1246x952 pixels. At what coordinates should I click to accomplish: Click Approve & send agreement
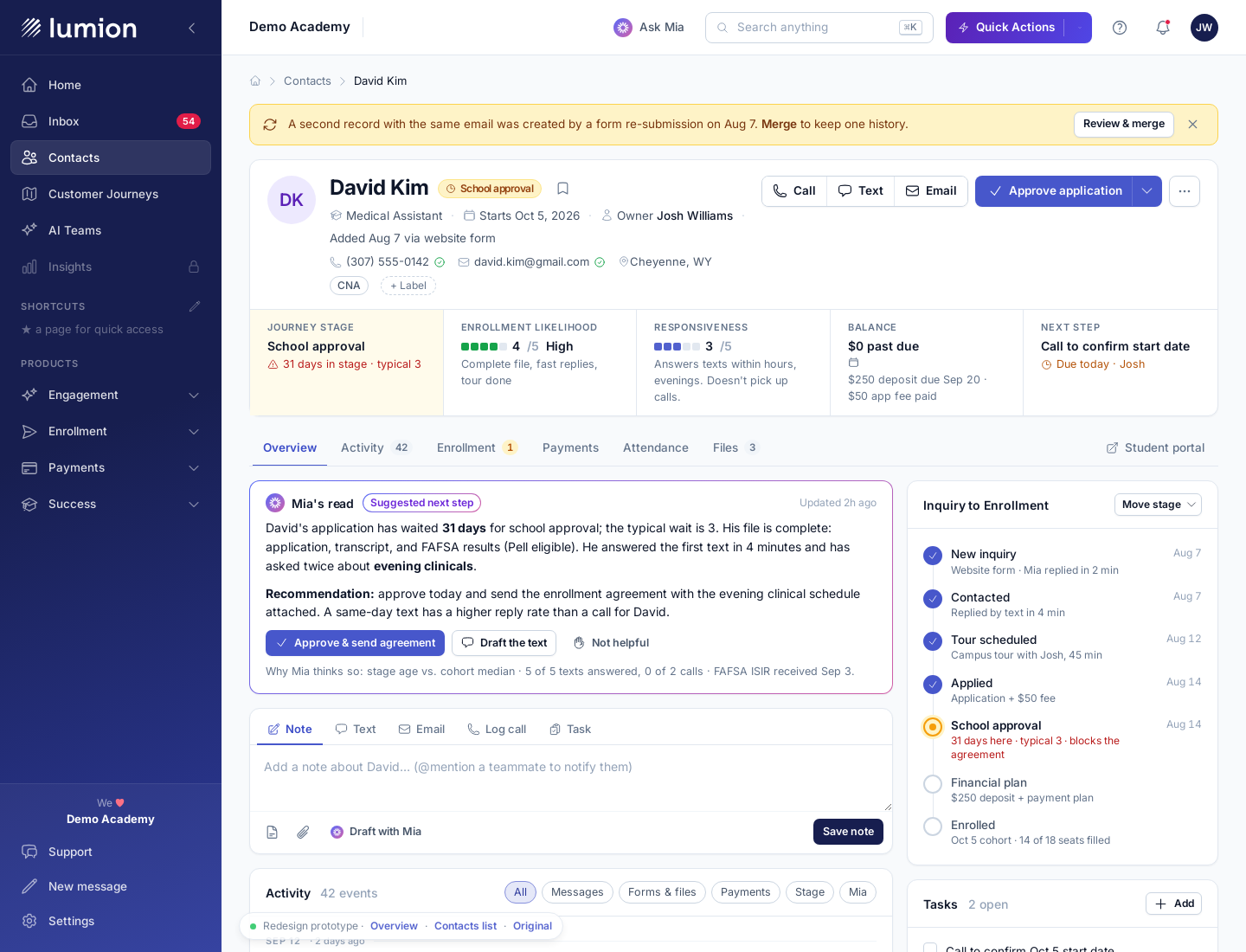pyautogui.click(x=355, y=643)
